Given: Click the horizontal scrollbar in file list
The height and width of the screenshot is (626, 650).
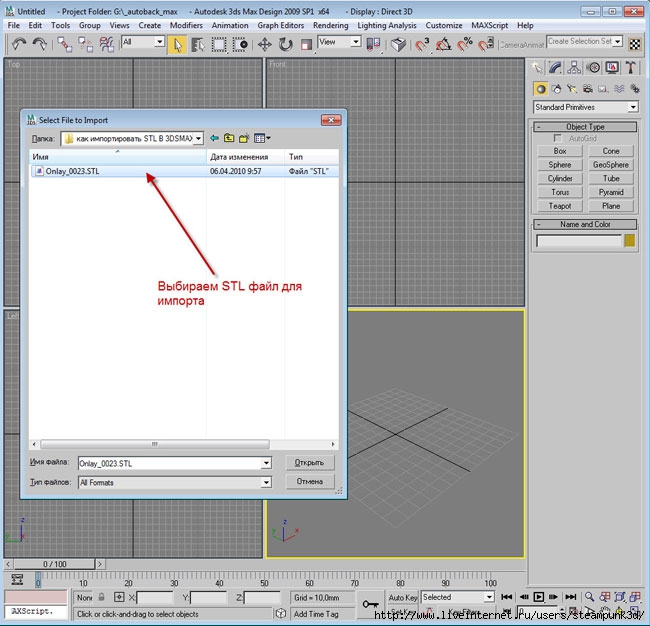Looking at the screenshot, I should (155, 444).
